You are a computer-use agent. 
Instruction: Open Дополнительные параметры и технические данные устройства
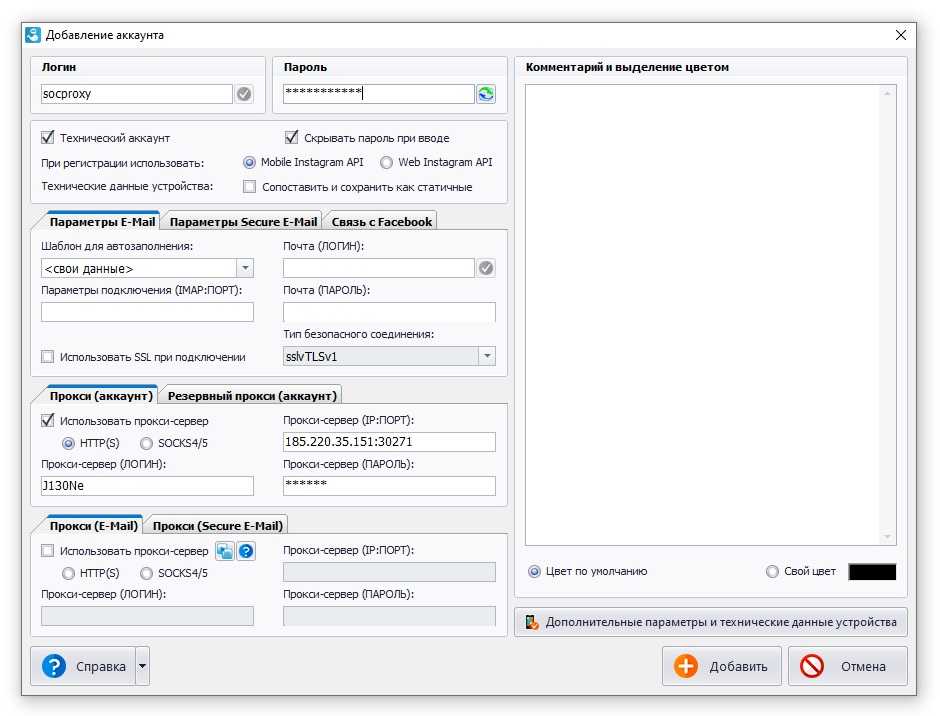point(710,622)
